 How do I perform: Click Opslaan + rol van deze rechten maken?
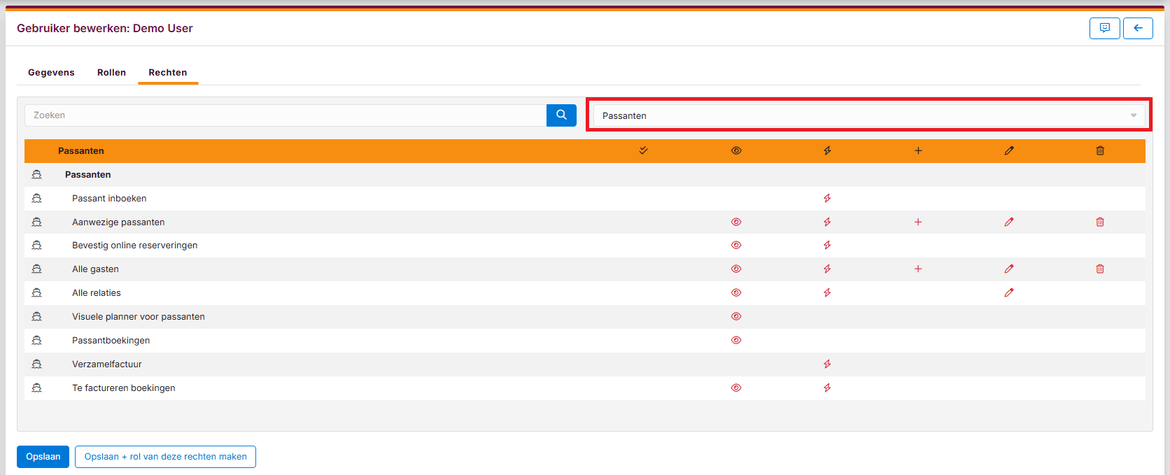166,457
